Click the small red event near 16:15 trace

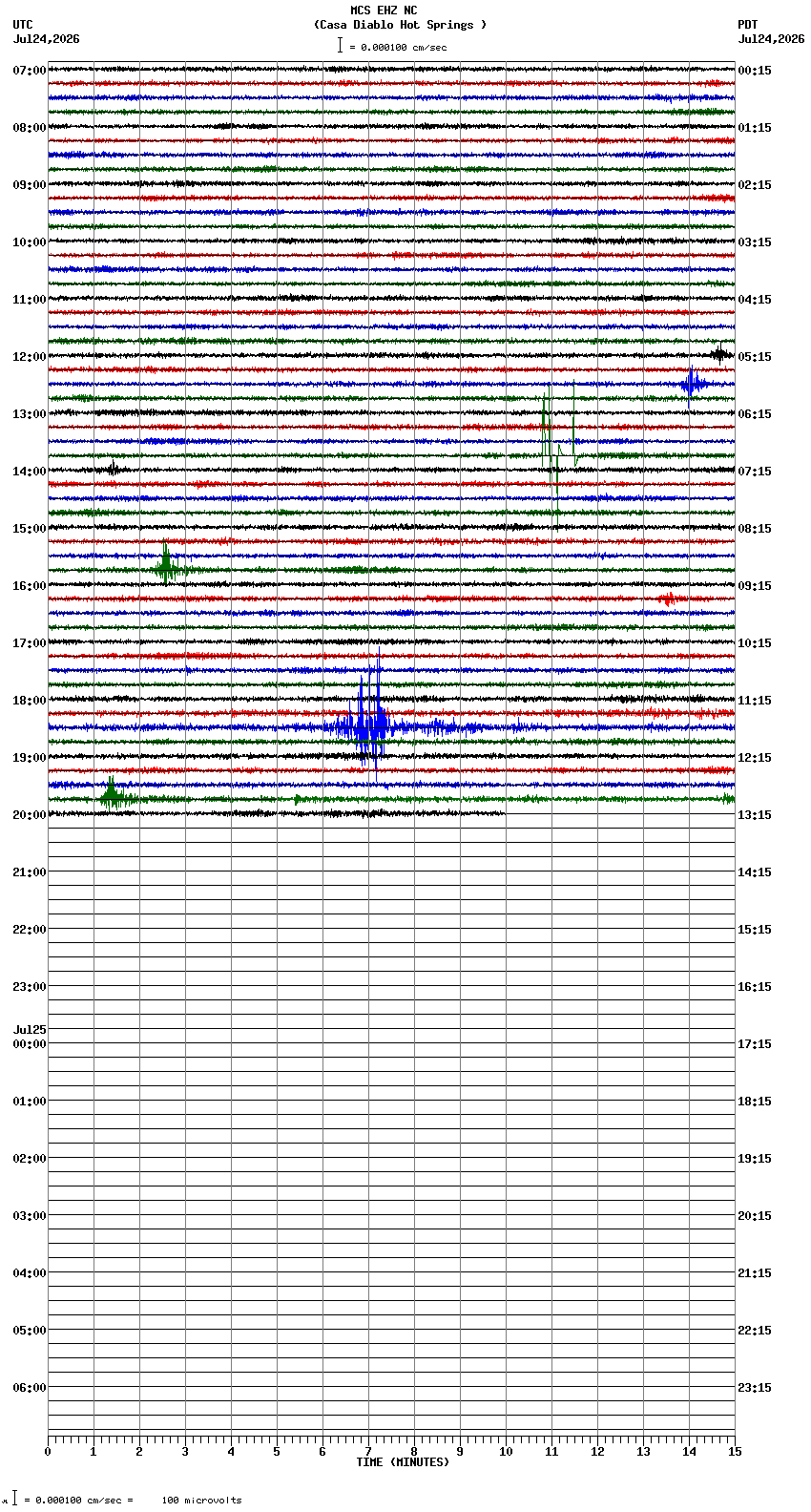[669, 598]
